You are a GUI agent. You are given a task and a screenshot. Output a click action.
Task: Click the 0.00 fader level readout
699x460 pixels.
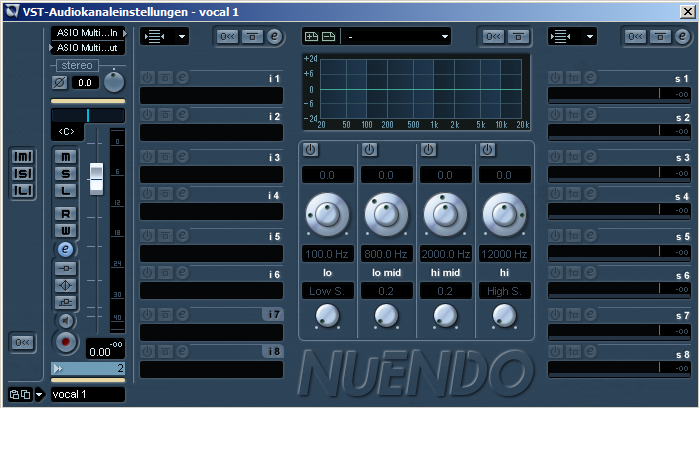(x=100, y=352)
